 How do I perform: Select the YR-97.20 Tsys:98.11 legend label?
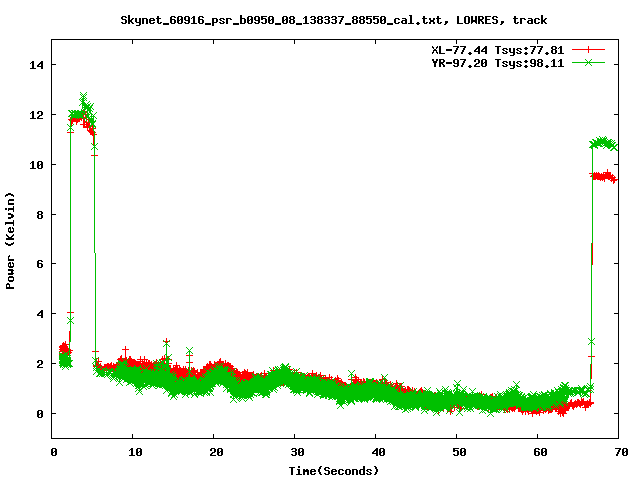click(x=498, y=63)
